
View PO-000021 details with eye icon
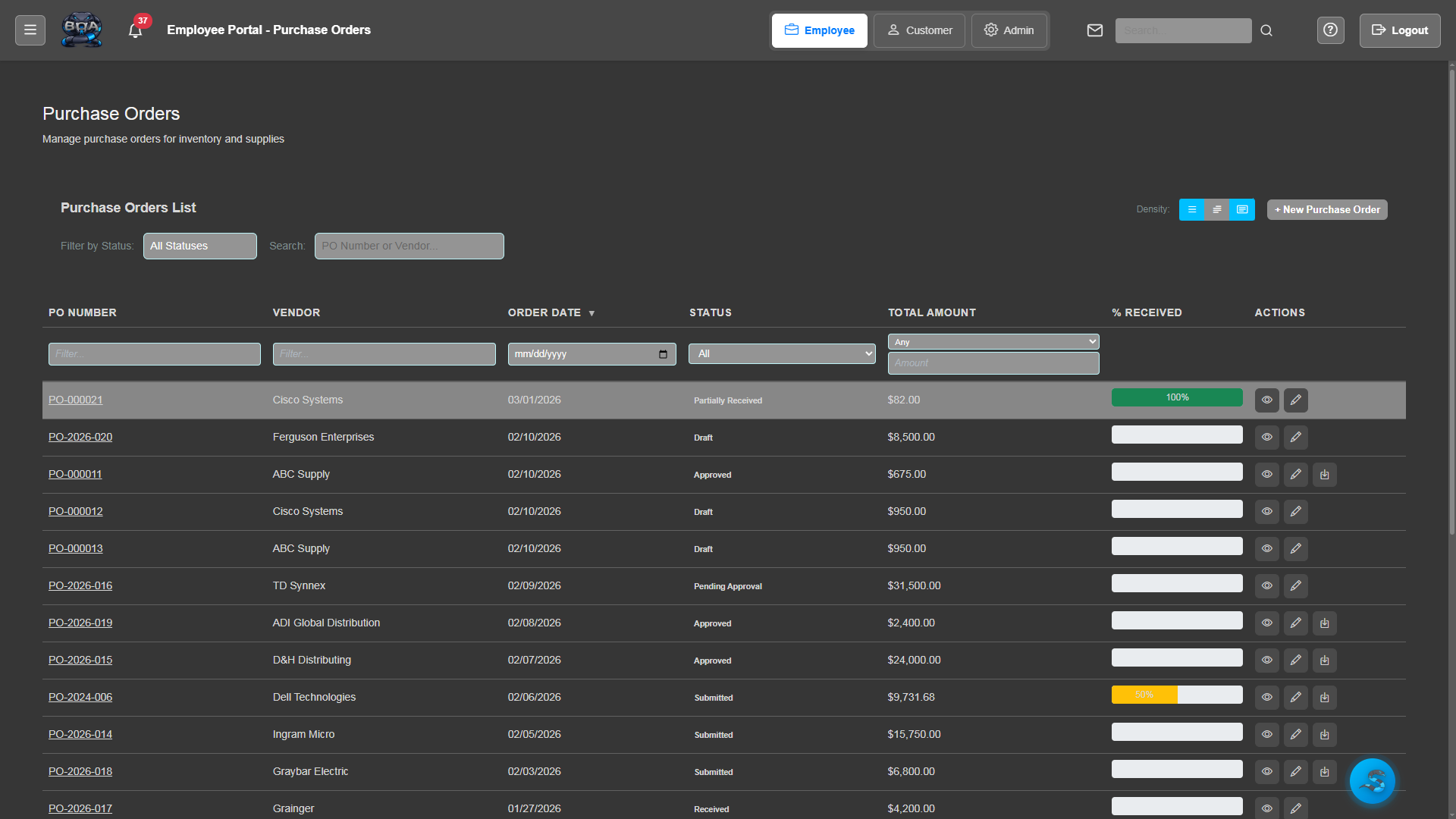coord(1266,400)
